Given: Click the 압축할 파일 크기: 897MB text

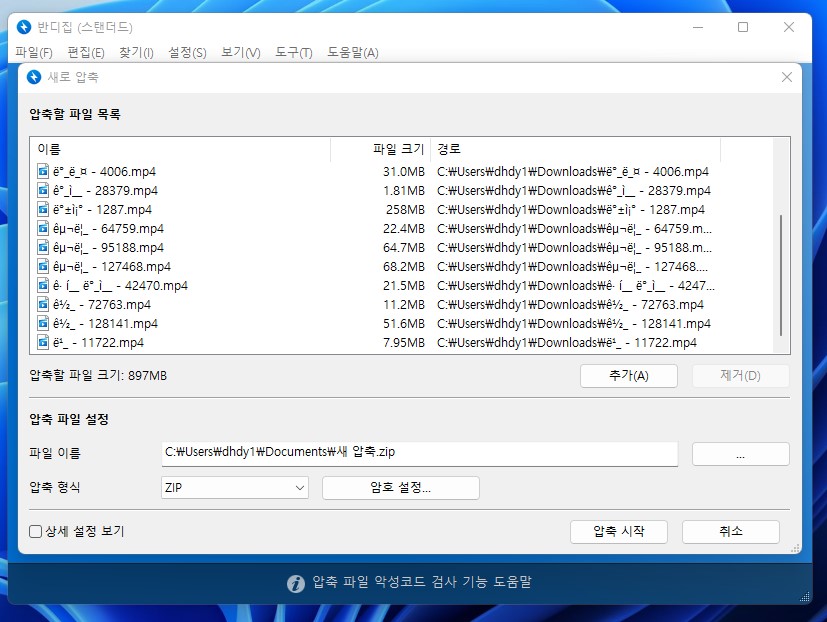Looking at the screenshot, I should point(98,376).
